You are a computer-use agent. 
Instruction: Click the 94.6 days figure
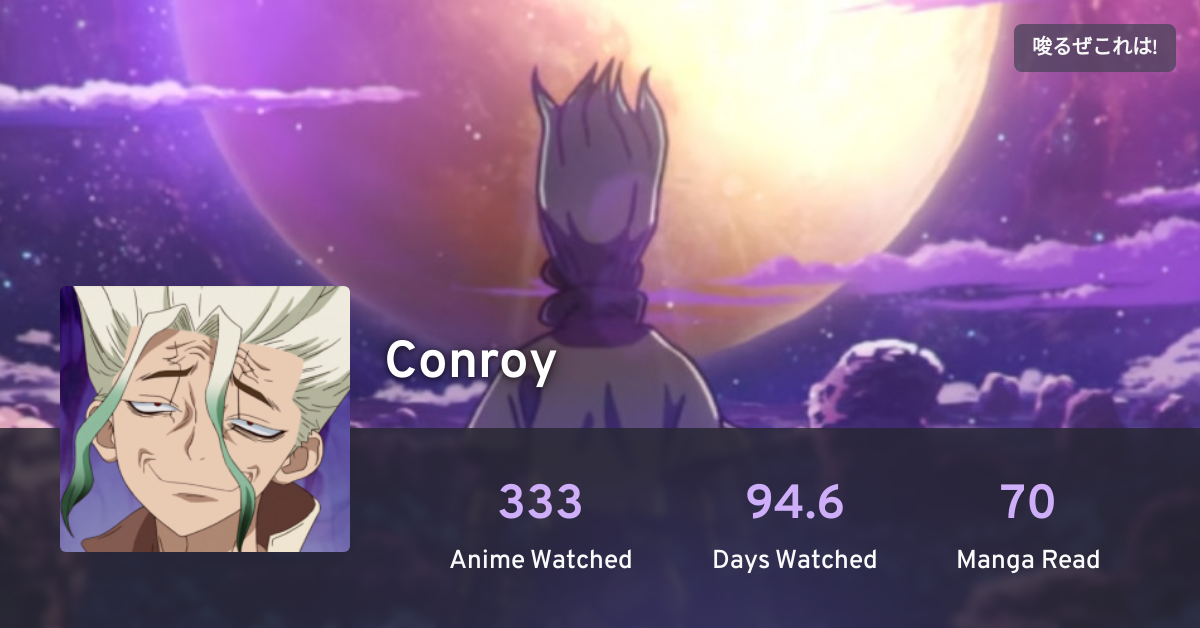click(795, 501)
